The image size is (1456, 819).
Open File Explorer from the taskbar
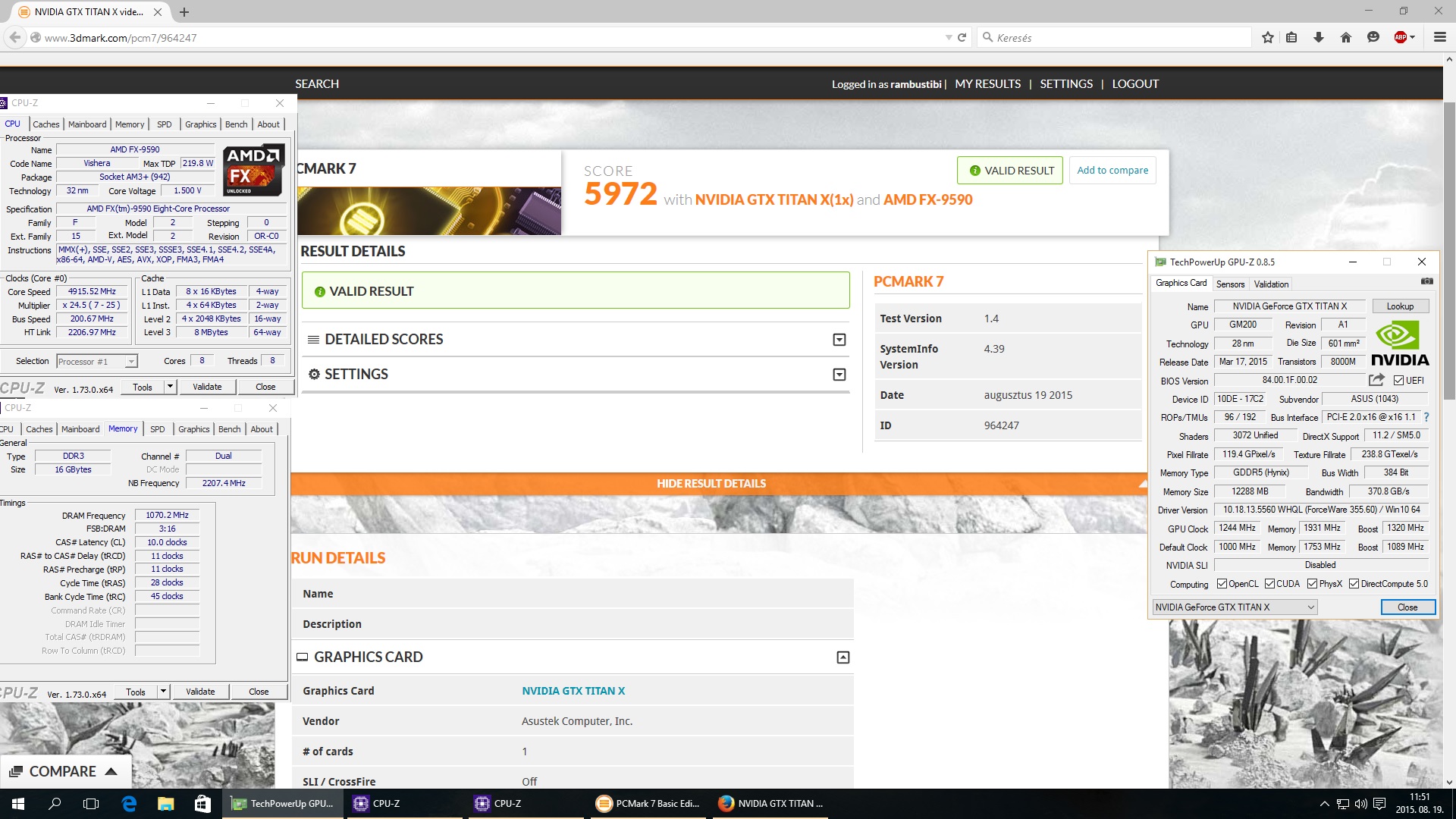(x=165, y=804)
